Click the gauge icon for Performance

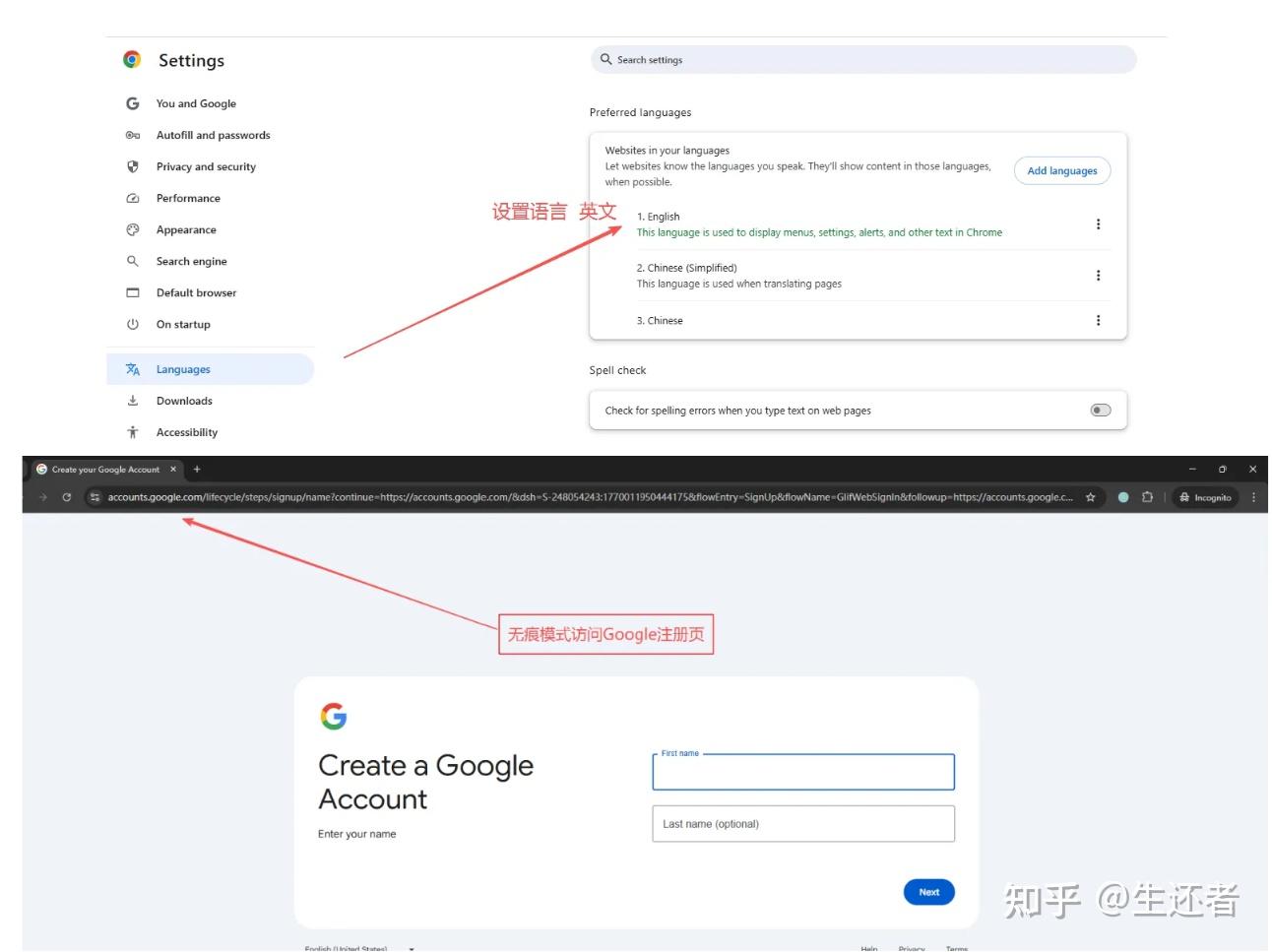(133, 198)
